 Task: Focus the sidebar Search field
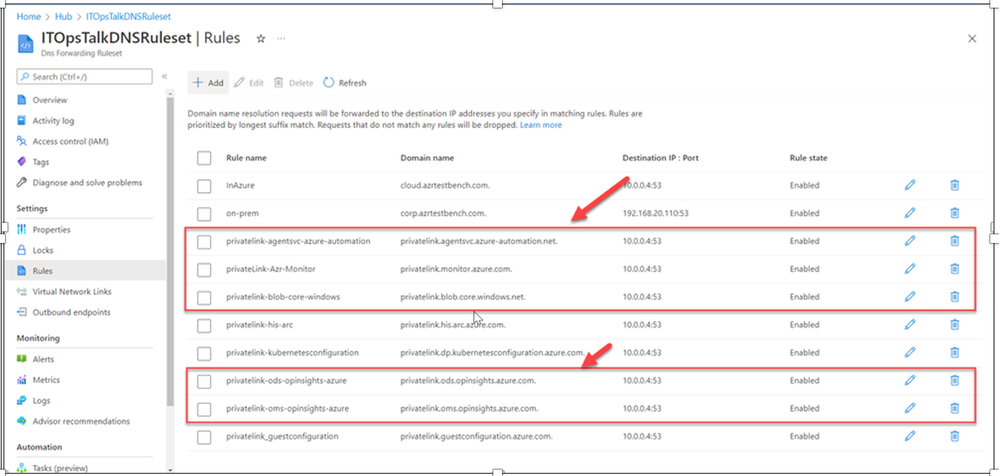pyautogui.click(x=85, y=76)
